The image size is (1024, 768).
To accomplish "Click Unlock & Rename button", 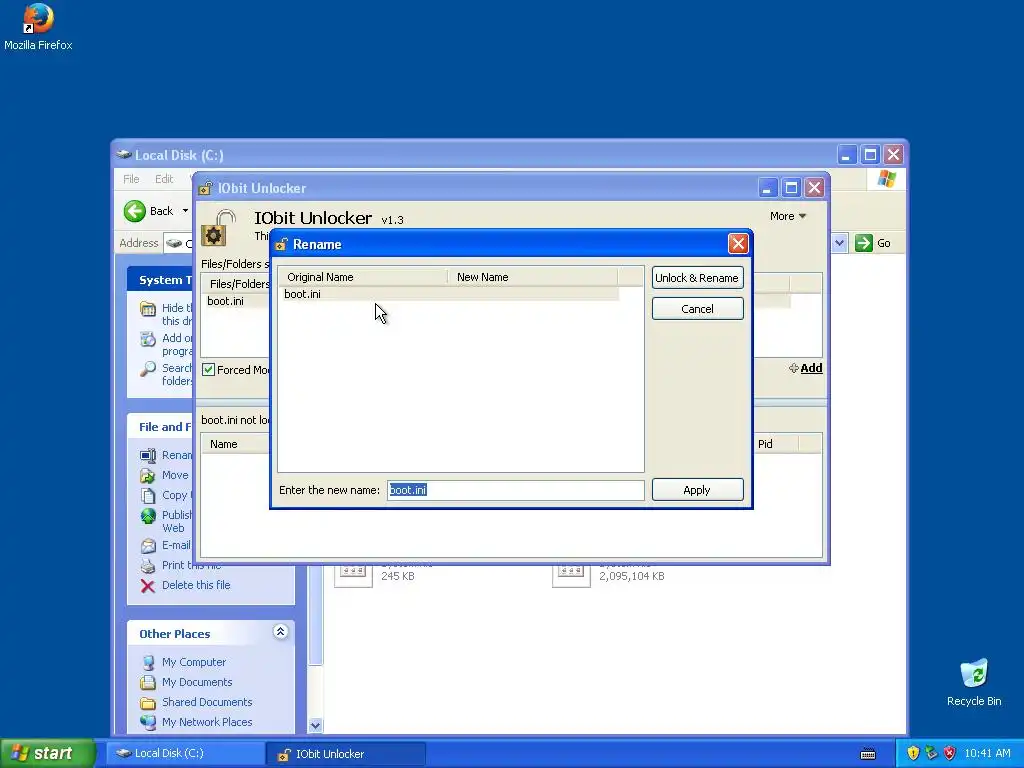I will coord(697,278).
